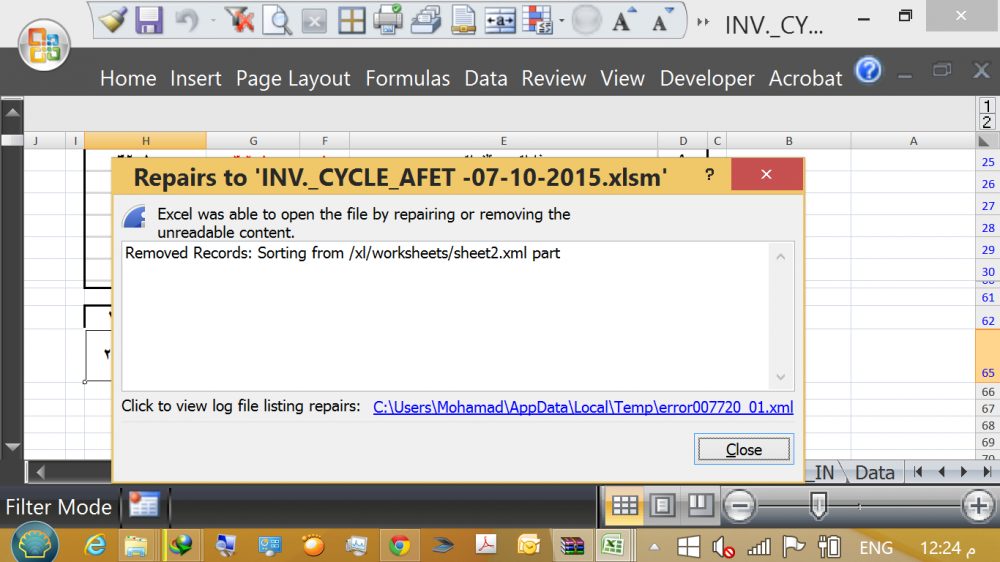Close the Repairs dialog with red X
Viewport: 1000px width, 562px height.
[x=767, y=174]
